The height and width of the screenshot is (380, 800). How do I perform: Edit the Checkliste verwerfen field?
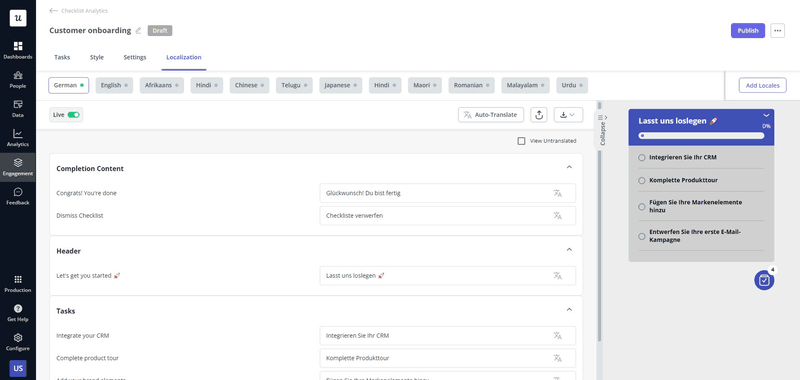[447, 216]
